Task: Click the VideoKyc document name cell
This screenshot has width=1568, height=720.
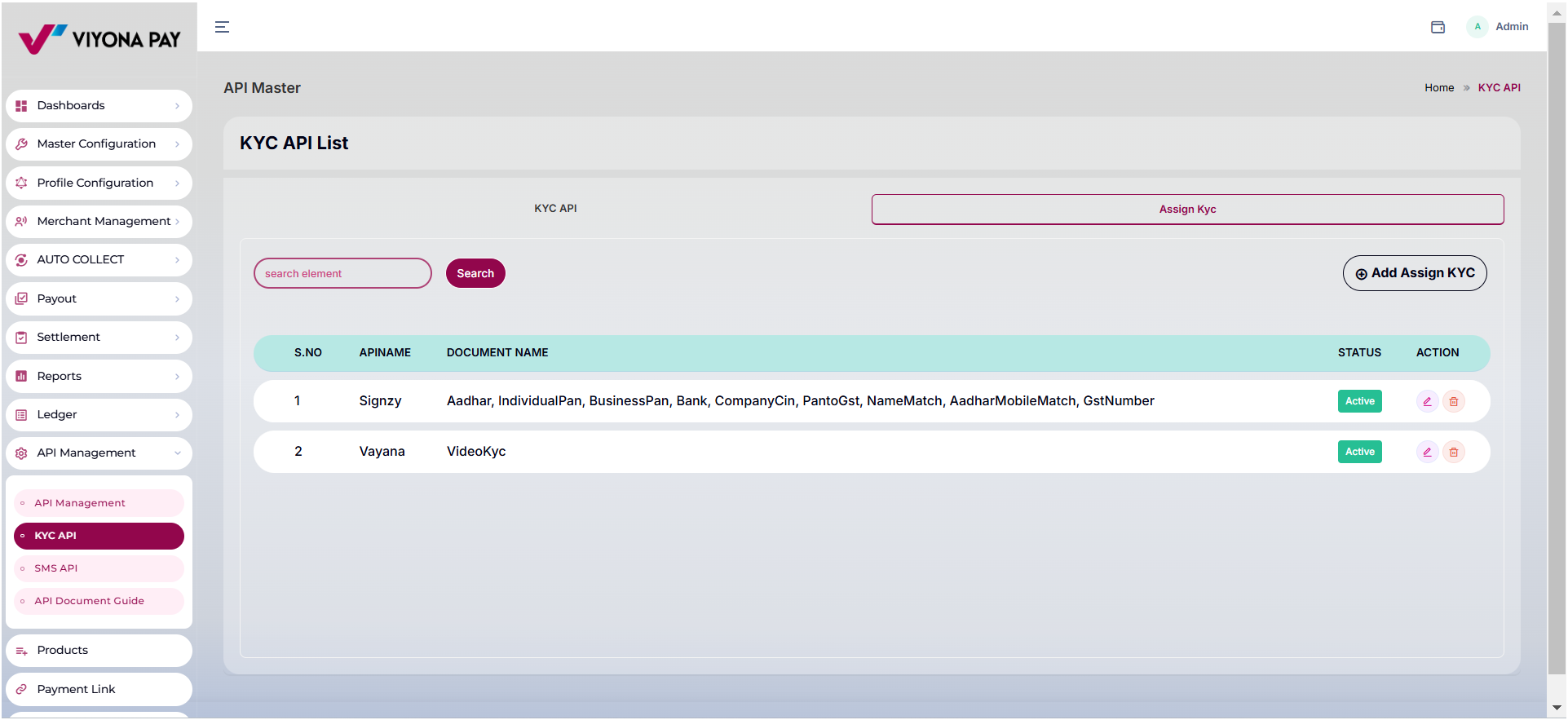Action: point(476,452)
